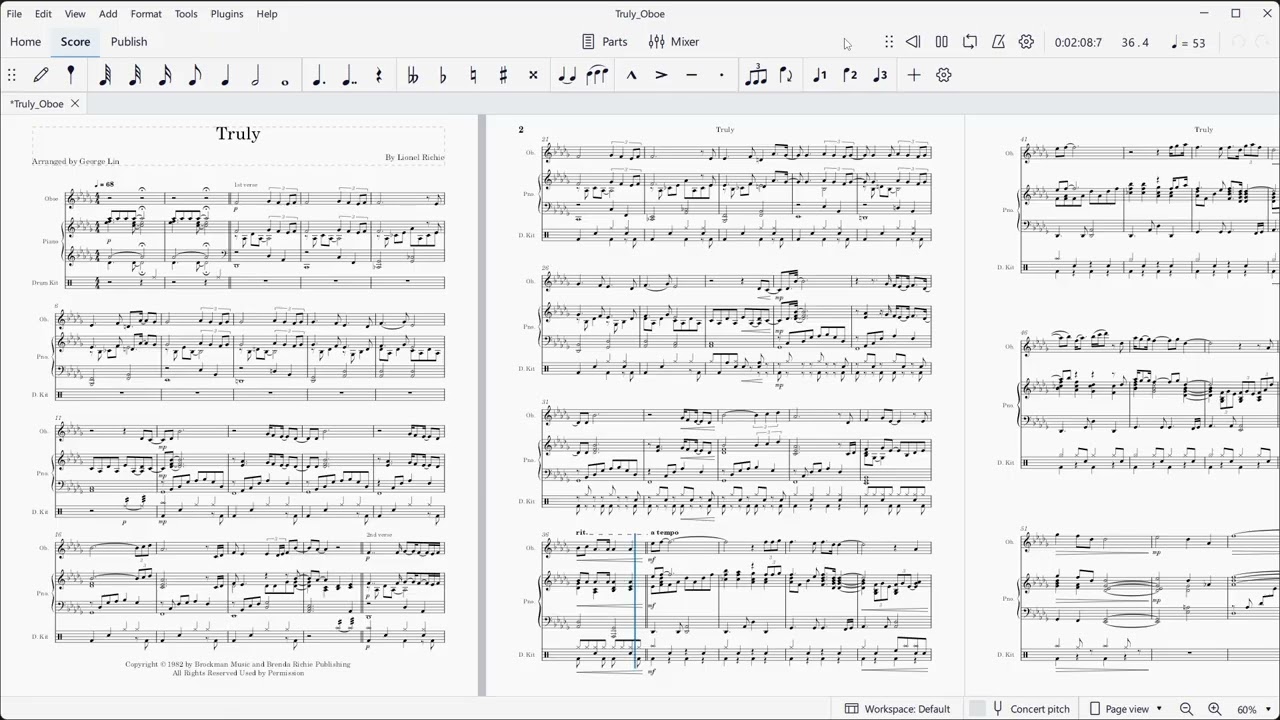Viewport: 1280px width, 720px height.
Task: Zoom out the score
Action: tap(1186, 709)
